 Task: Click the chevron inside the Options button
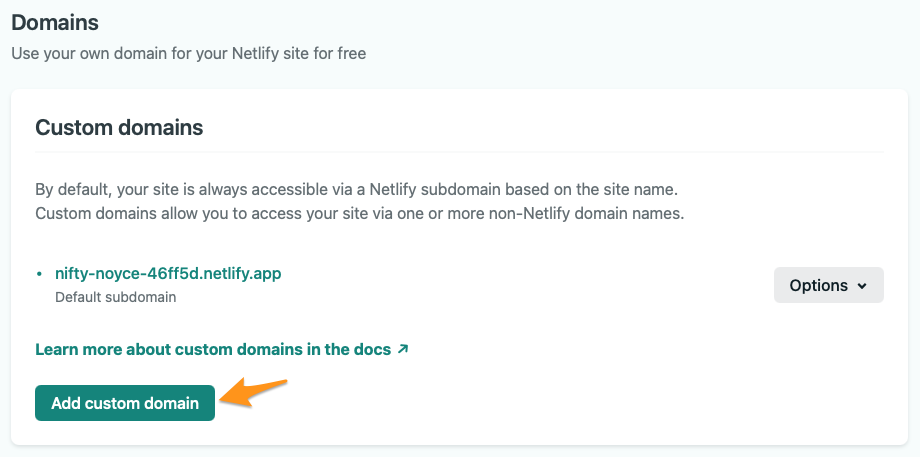pyautogui.click(x=862, y=286)
